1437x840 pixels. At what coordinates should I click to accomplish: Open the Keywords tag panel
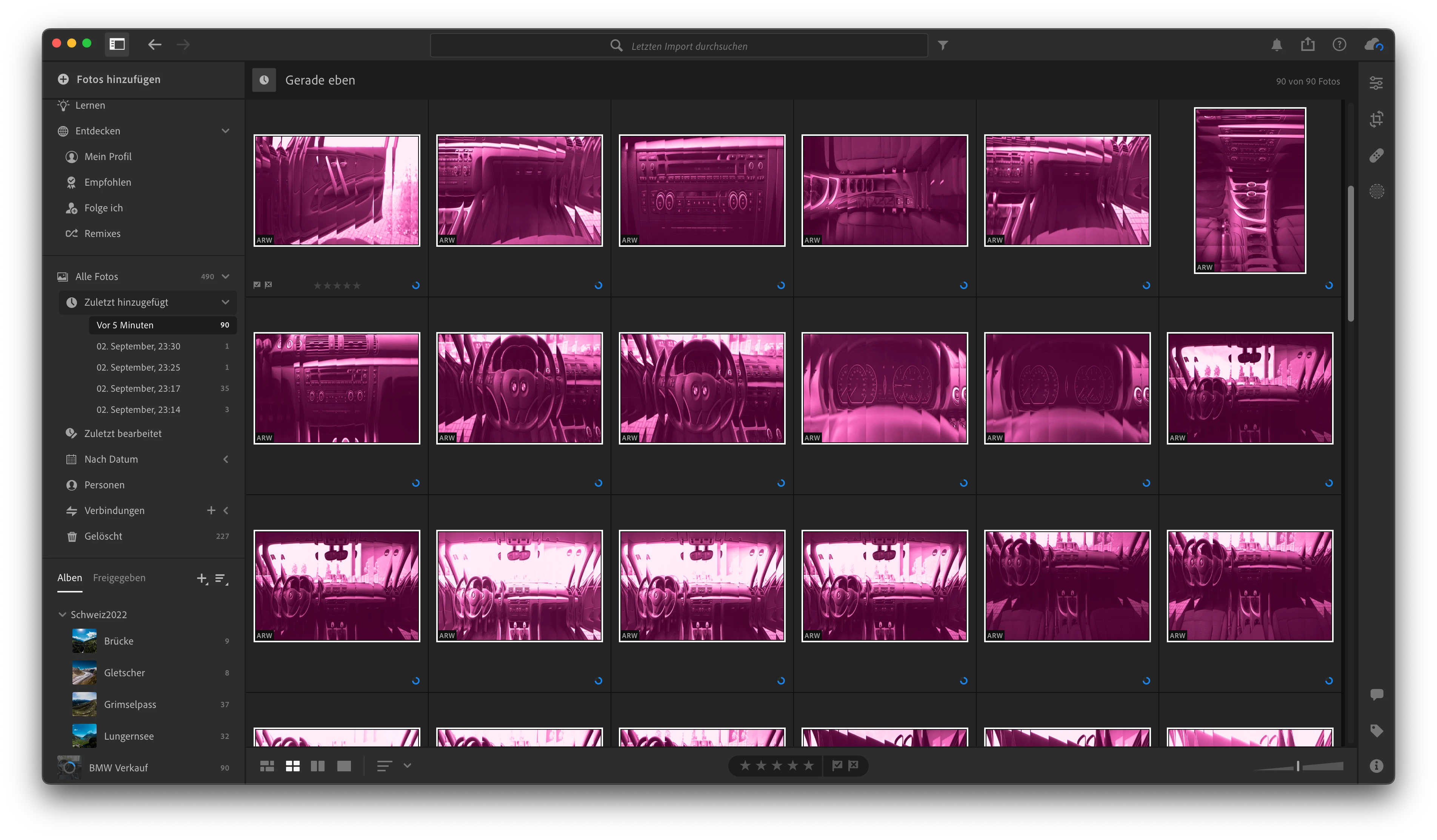click(x=1376, y=731)
